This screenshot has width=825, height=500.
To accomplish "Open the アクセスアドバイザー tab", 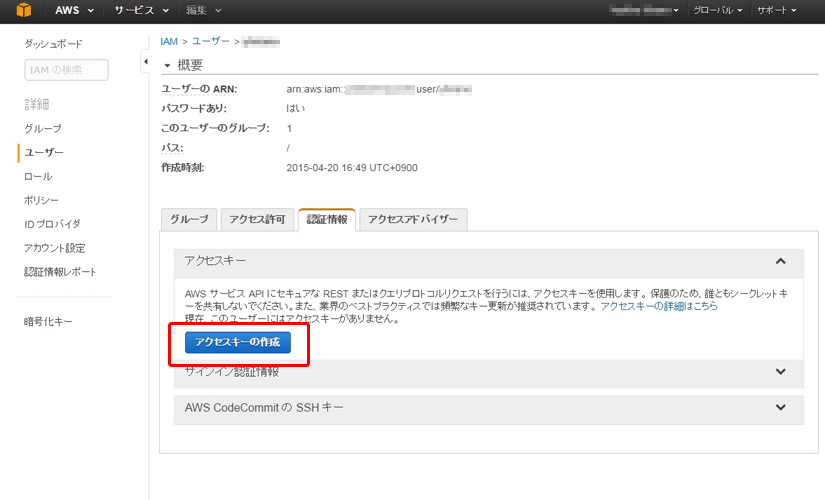I will (412, 220).
